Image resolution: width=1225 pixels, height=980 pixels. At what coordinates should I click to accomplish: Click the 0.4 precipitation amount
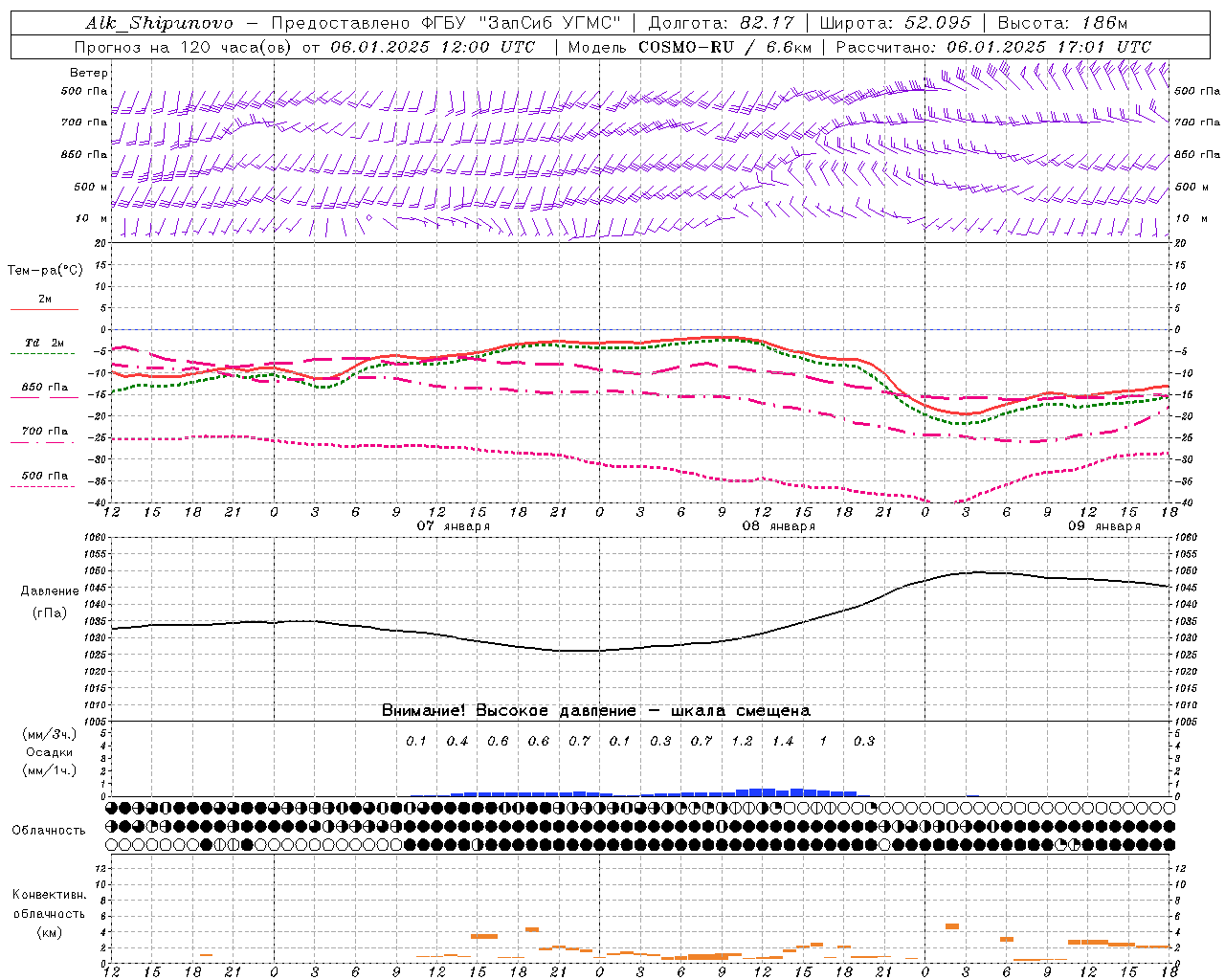(457, 741)
